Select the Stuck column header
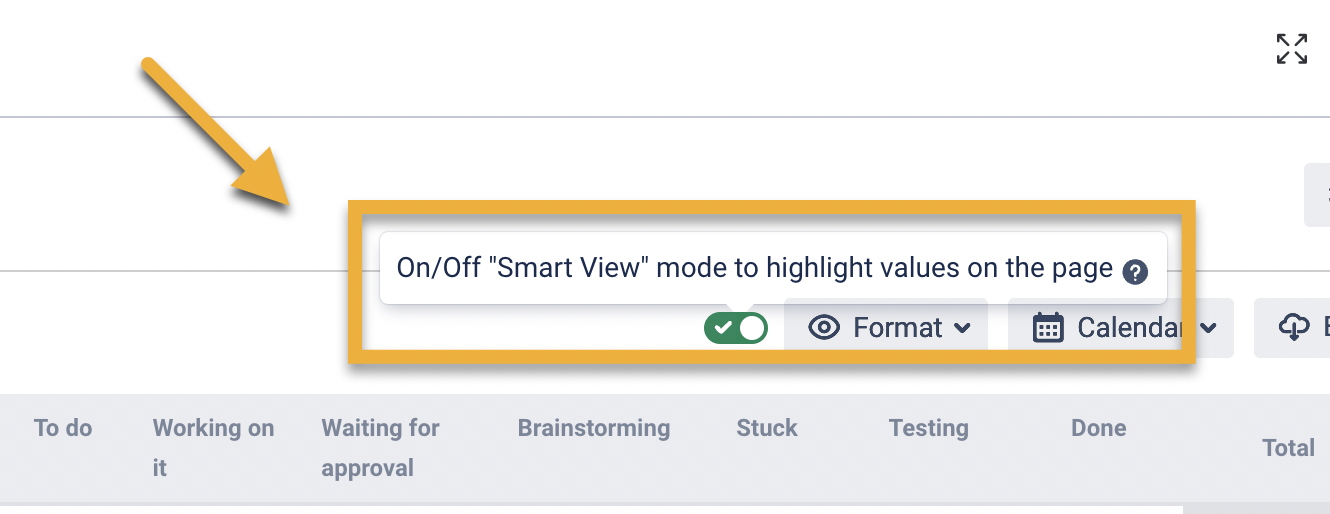1330x514 pixels. (x=767, y=428)
